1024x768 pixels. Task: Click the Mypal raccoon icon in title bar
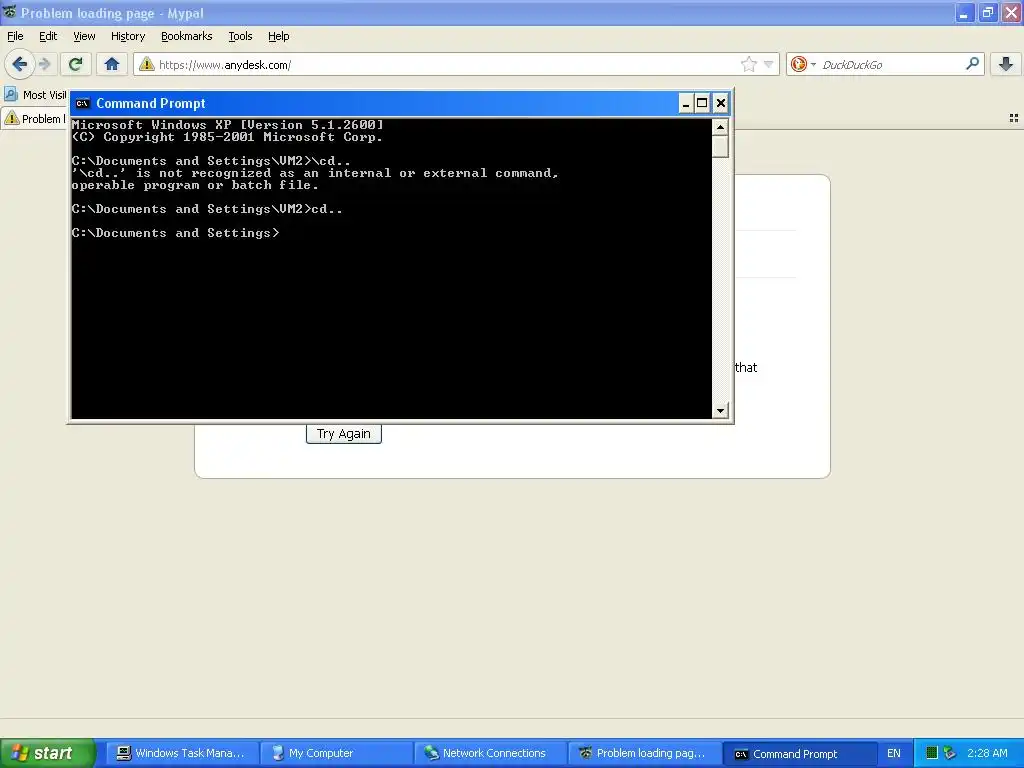coord(10,12)
